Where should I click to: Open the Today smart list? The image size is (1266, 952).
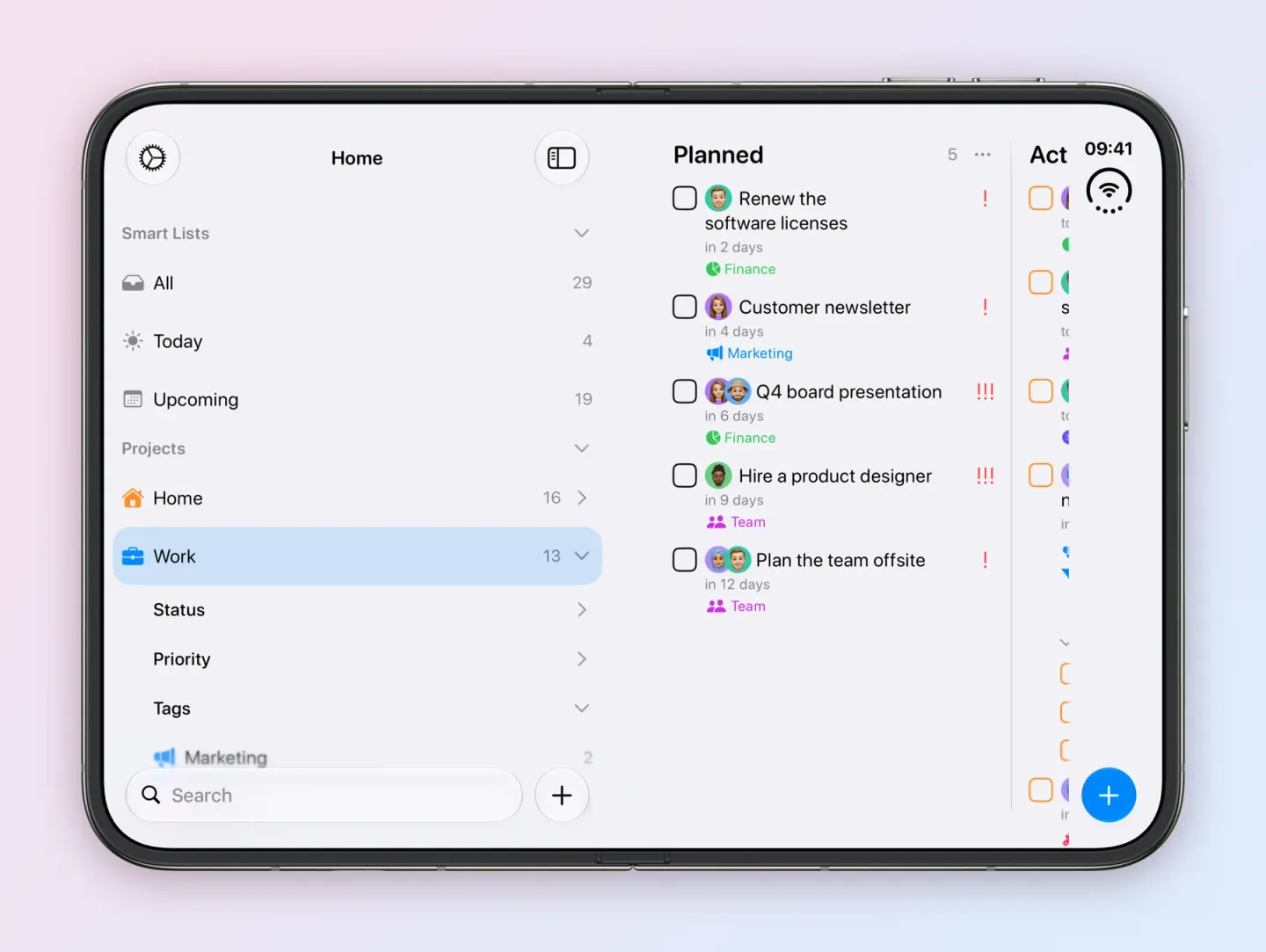pyautogui.click(x=357, y=341)
